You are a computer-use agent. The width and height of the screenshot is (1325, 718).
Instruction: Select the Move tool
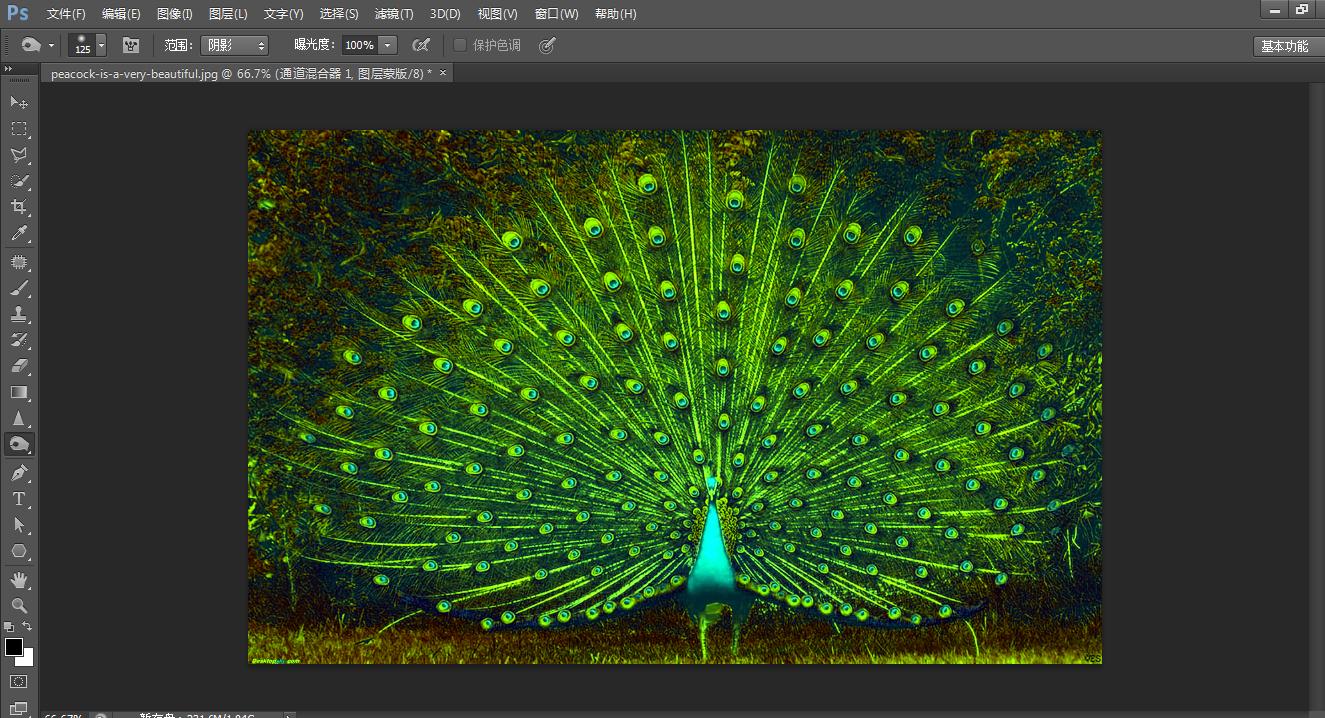(x=19, y=102)
